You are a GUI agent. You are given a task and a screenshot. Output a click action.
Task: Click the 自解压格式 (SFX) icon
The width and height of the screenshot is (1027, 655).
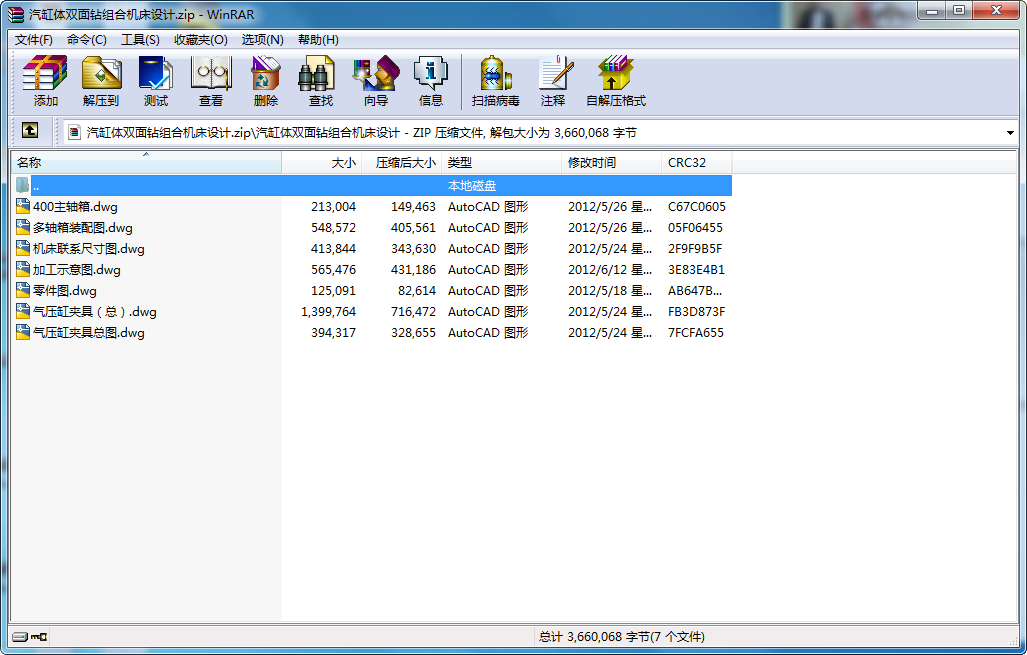click(x=614, y=80)
